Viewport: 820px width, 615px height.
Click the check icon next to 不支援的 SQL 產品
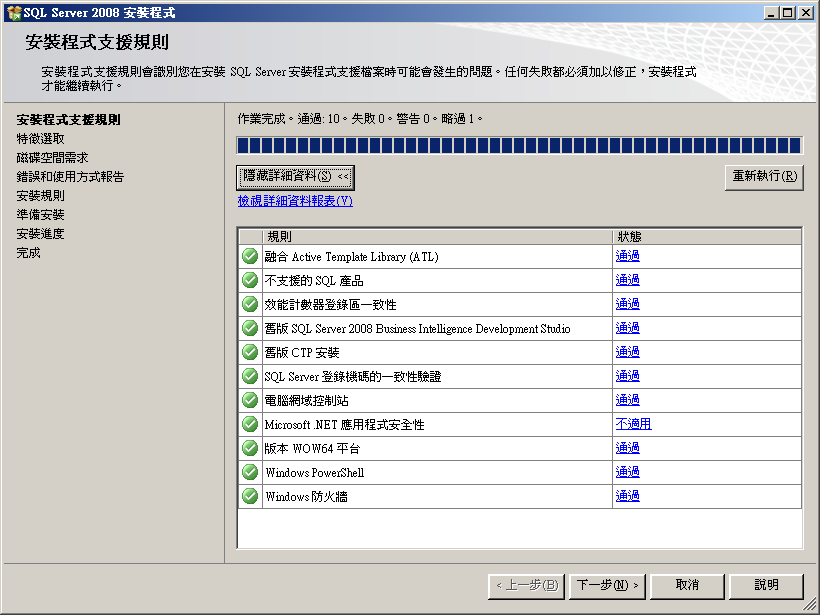coord(249,279)
